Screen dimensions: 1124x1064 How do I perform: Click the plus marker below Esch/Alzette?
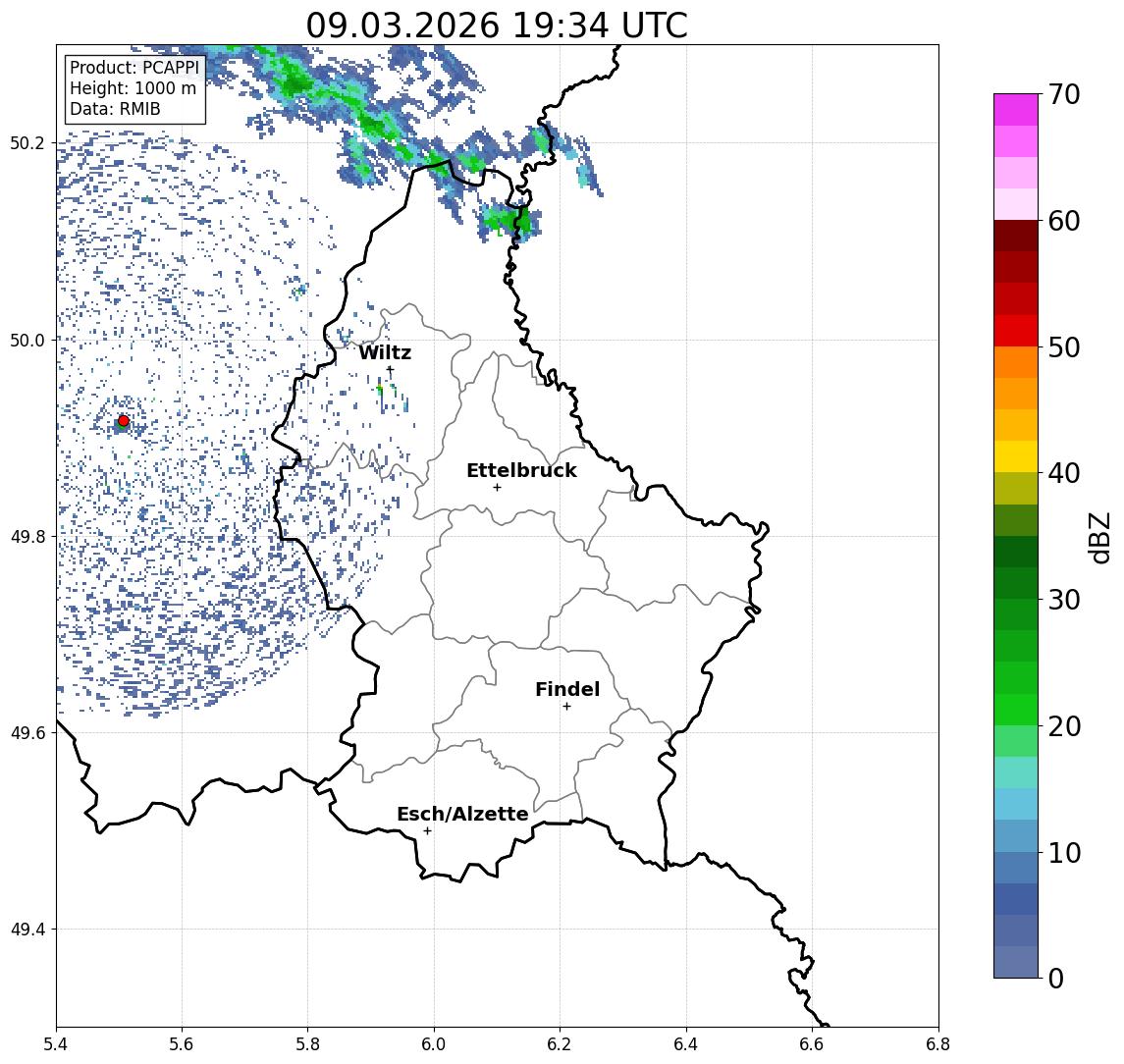(427, 831)
